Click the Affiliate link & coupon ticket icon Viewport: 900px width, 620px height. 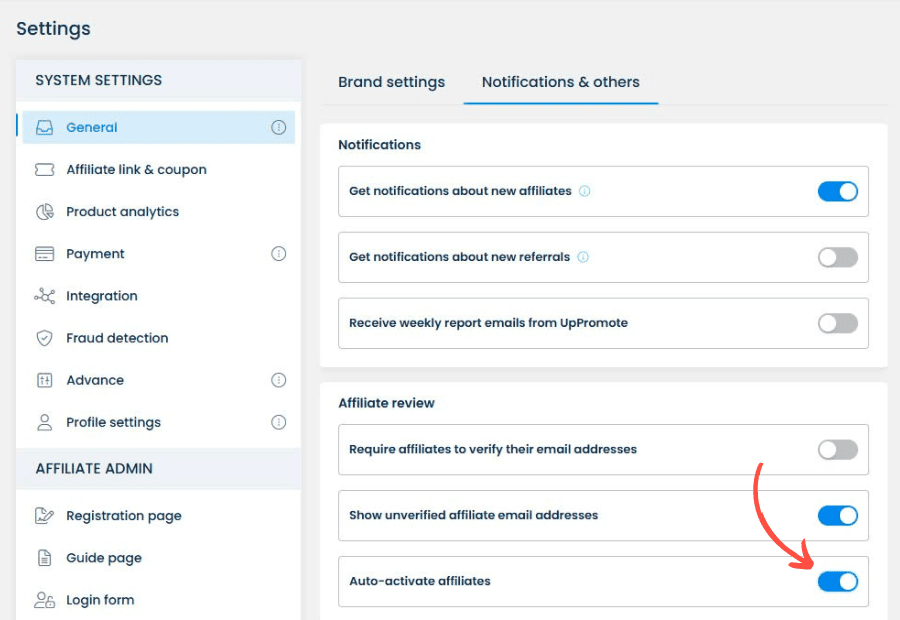[x=44, y=169]
